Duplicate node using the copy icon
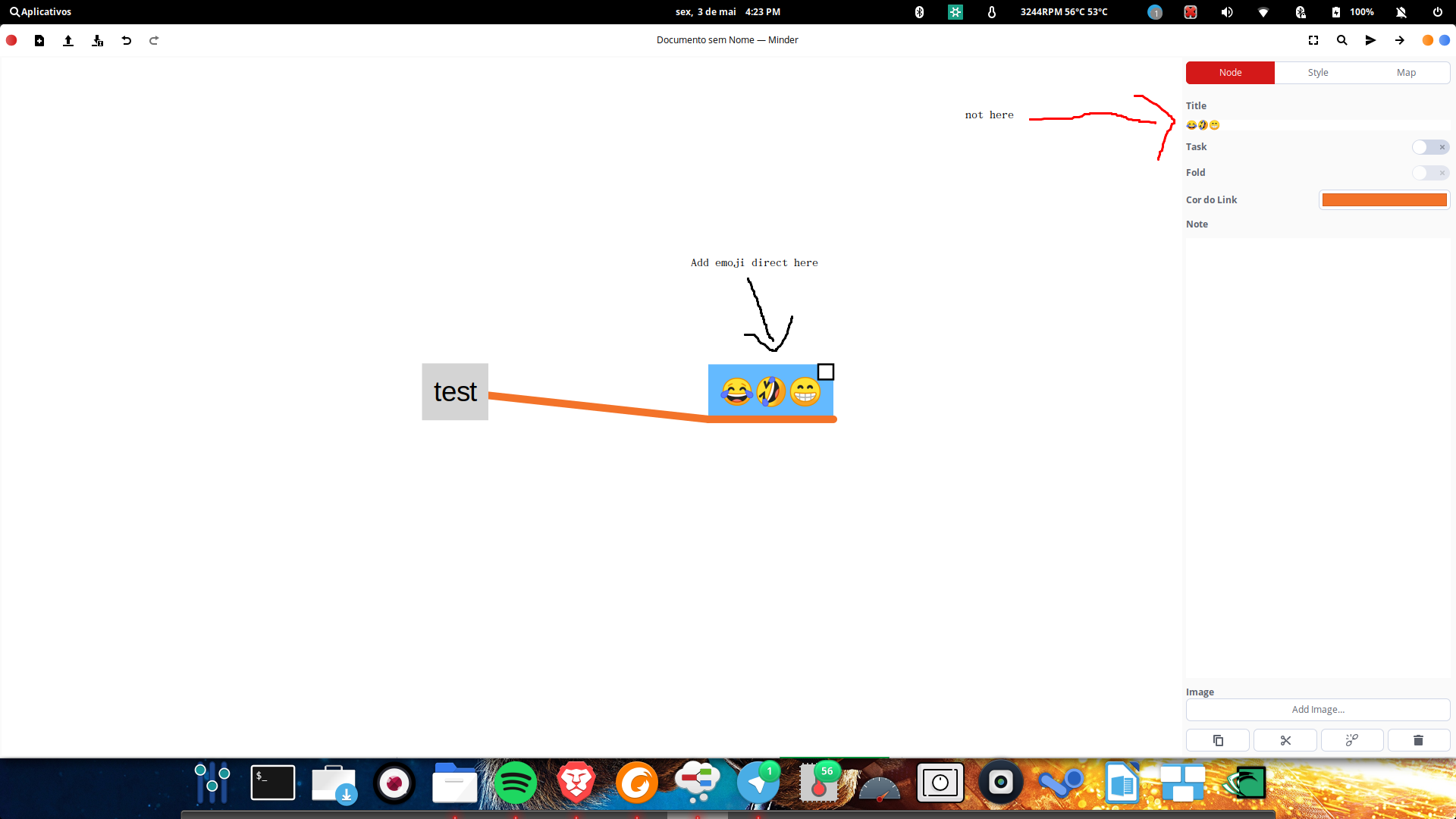This screenshot has height=819, width=1456. point(1217,739)
